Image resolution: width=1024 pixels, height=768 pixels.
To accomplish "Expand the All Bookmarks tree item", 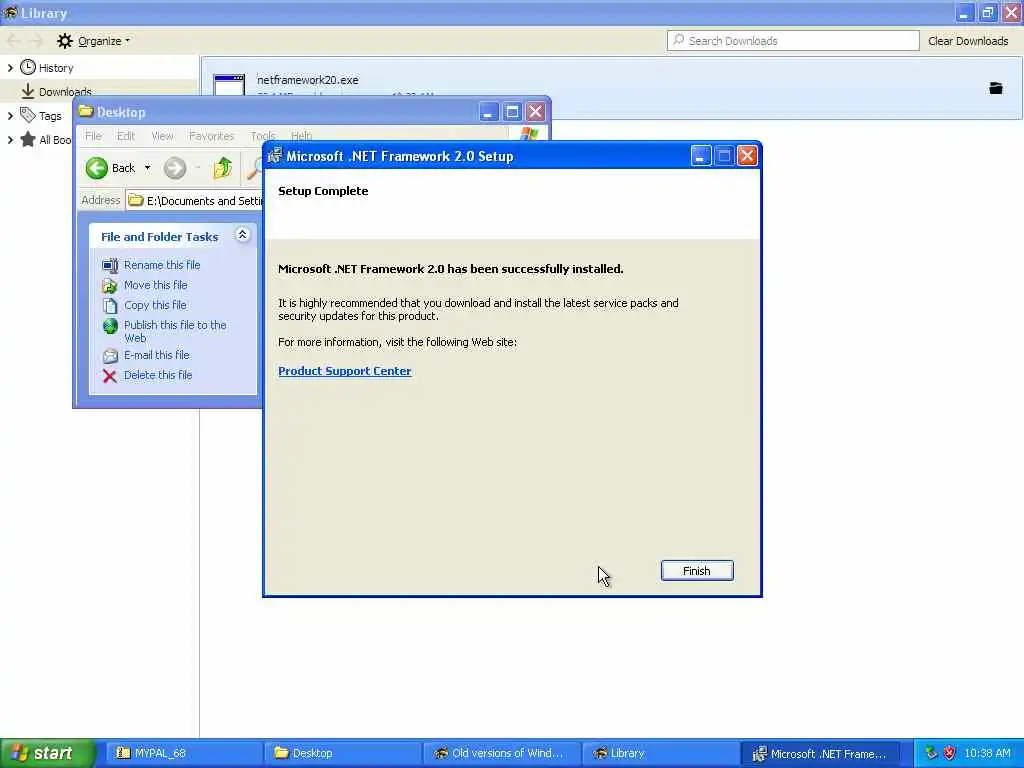I will click(x=10, y=140).
